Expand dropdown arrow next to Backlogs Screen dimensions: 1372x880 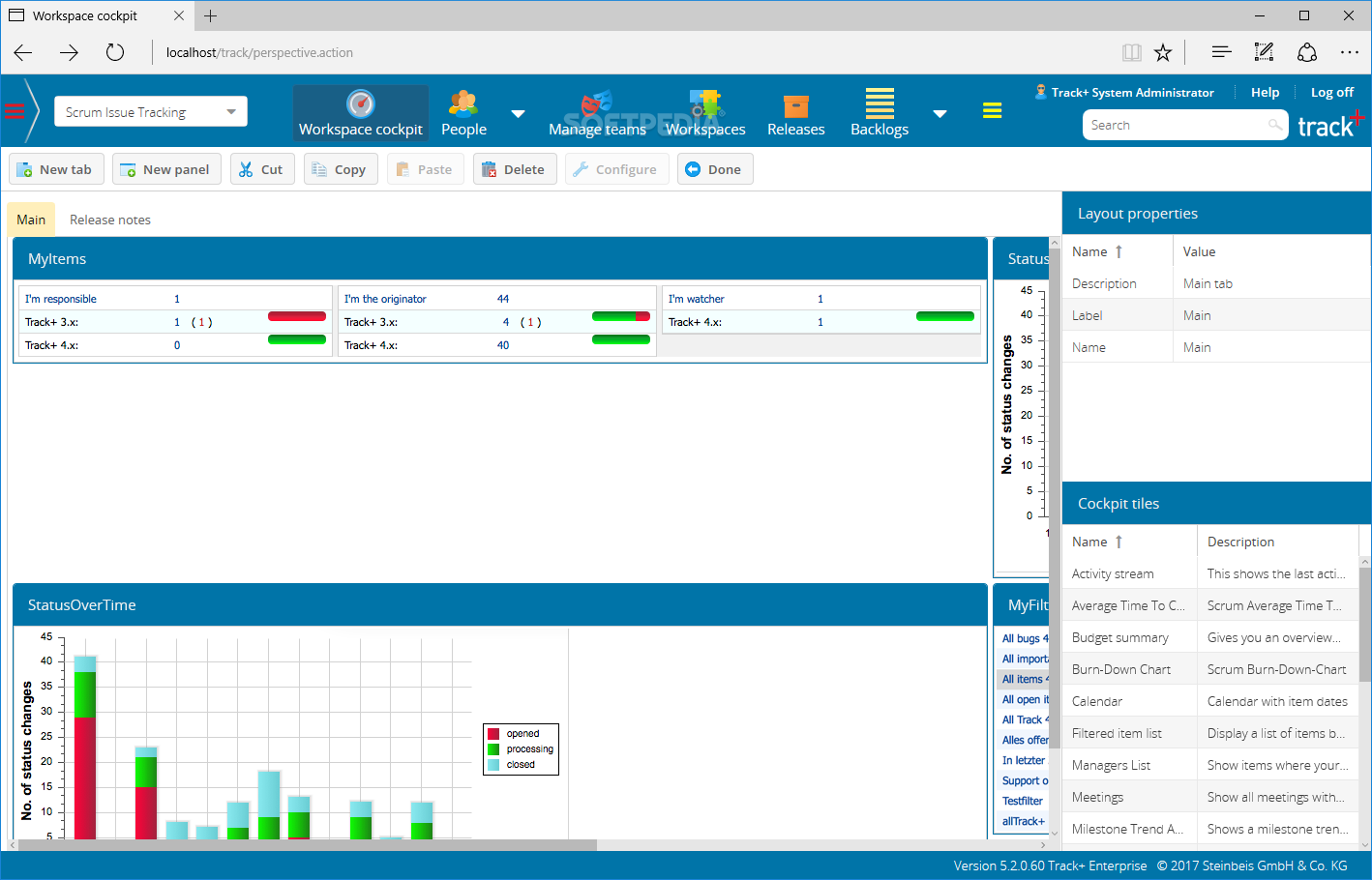point(939,114)
